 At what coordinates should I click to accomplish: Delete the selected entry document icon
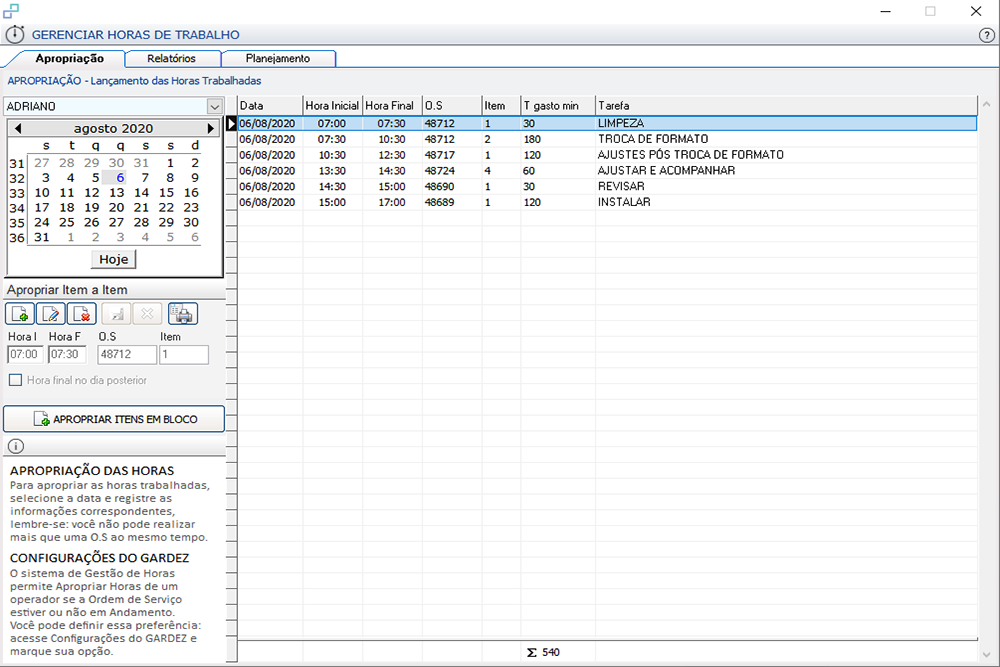click(x=82, y=314)
